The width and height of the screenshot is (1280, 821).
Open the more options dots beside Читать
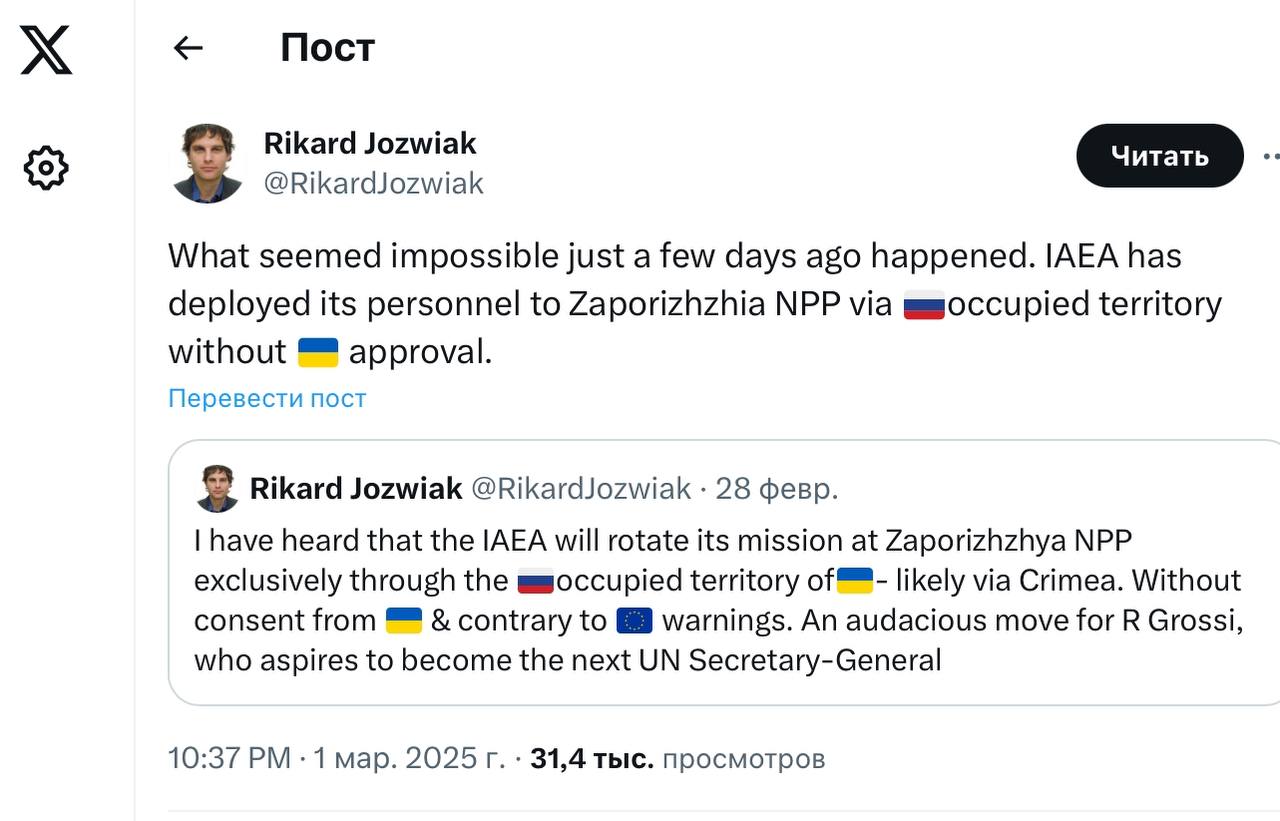[1271, 156]
